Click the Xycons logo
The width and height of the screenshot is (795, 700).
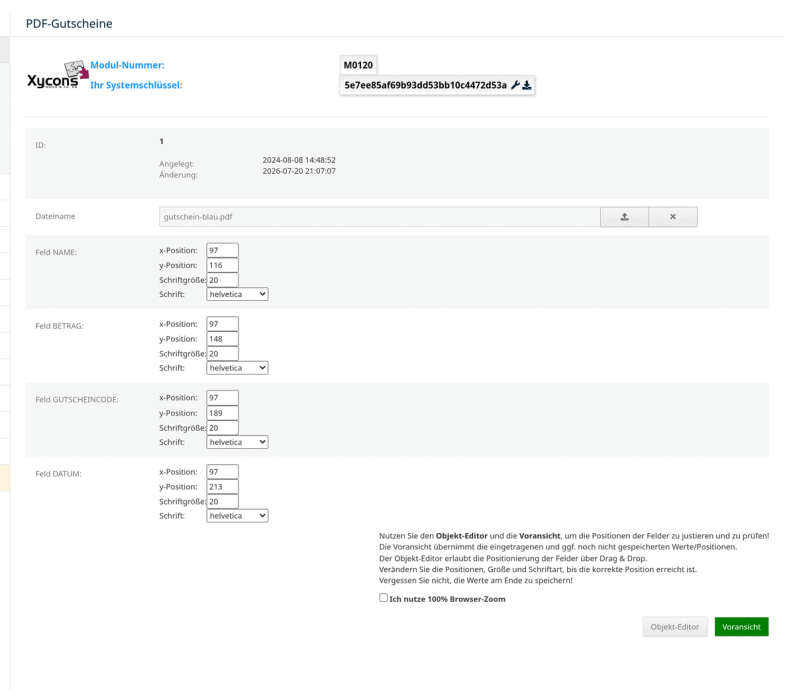[57, 76]
